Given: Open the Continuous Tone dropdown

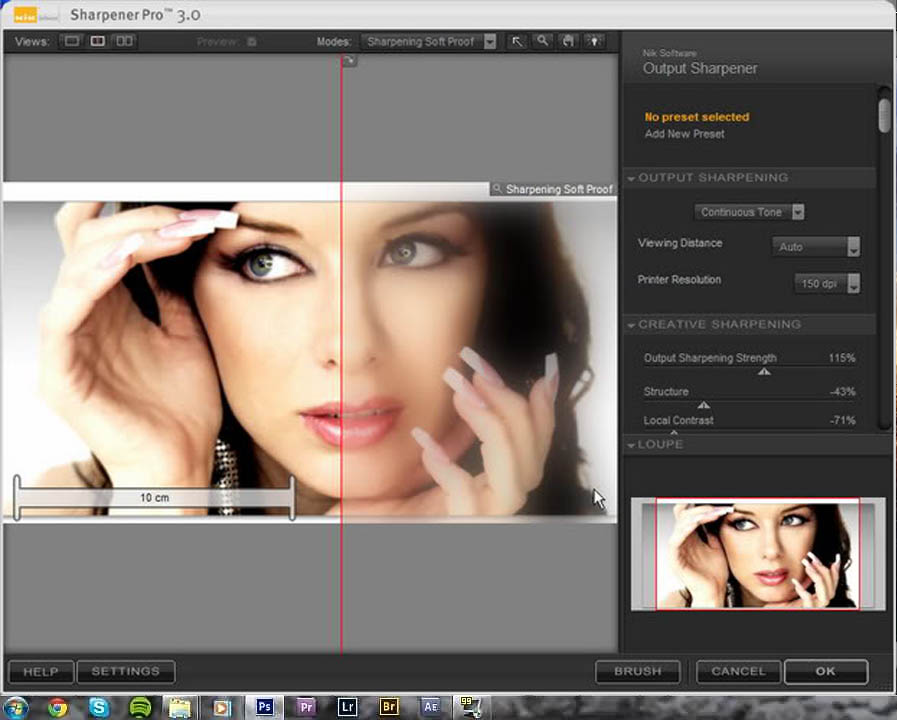Looking at the screenshot, I should click(749, 212).
